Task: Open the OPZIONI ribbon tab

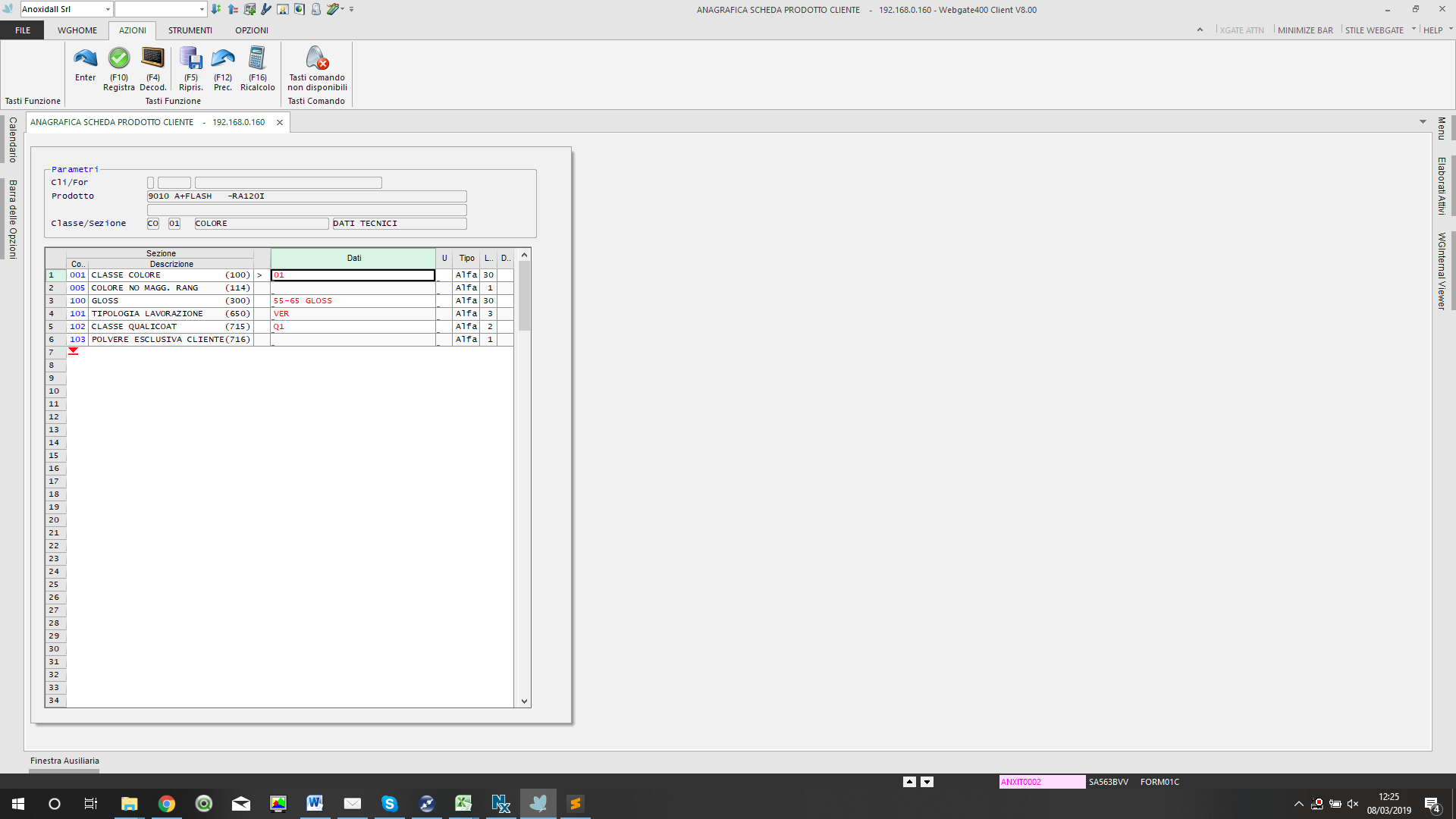Action: pyautogui.click(x=252, y=30)
